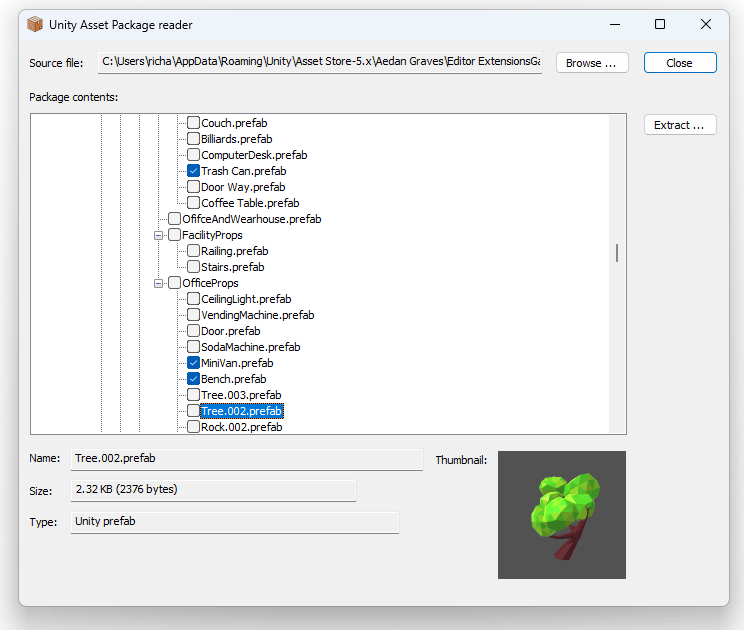The width and height of the screenshot is (744, 630).
Task: Enable the Door Way.prefab checkbox
Action: point(193,187)
